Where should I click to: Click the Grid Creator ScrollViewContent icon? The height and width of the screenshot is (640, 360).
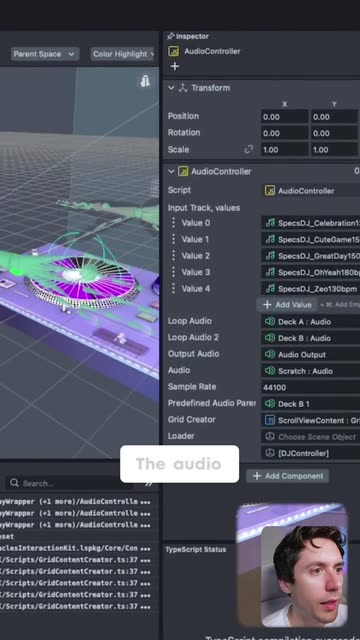click(270, 420)
